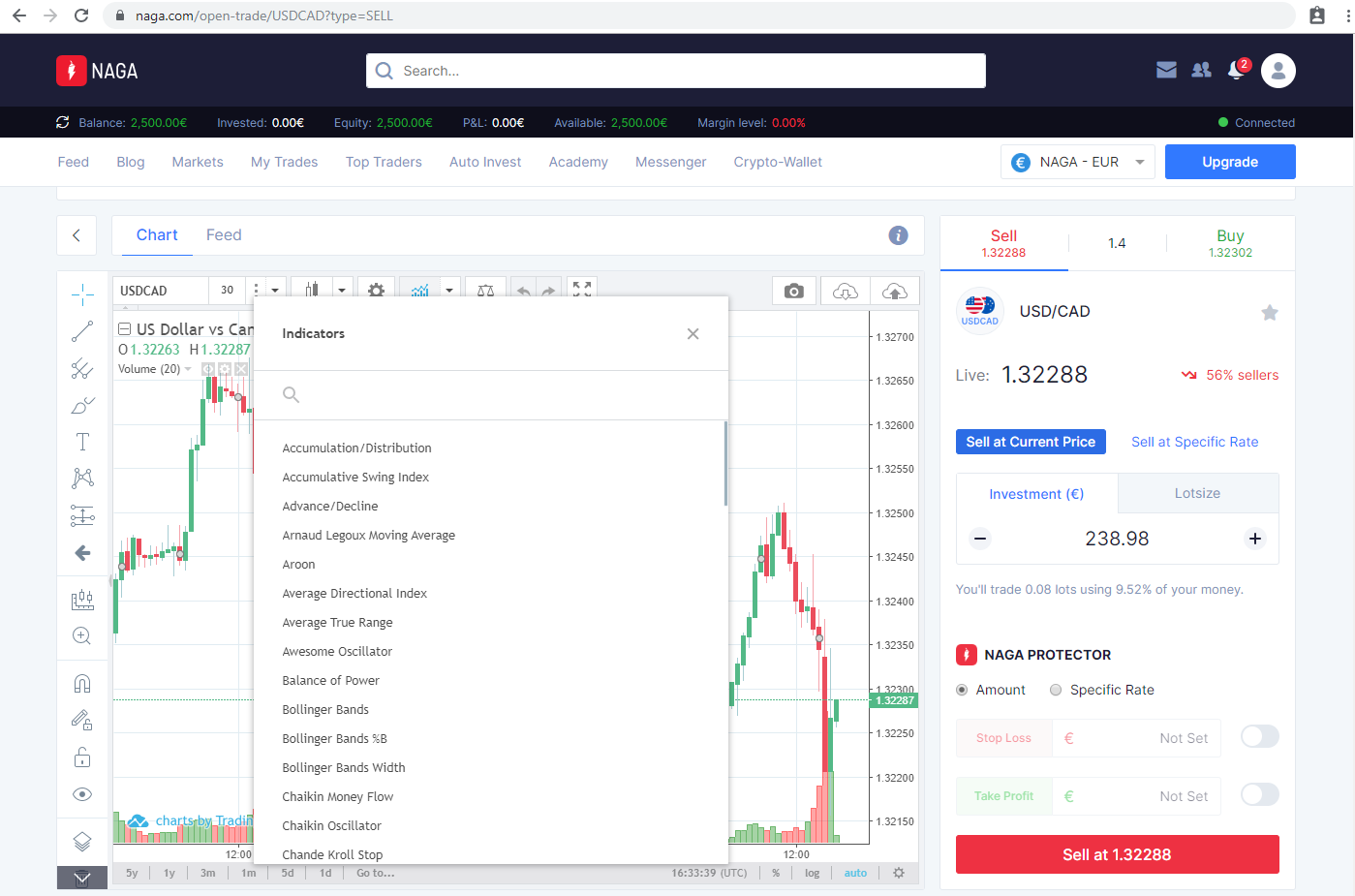Select the measure tool in sidebar
The image size is (1355, 896).
[x=82, y=600]
